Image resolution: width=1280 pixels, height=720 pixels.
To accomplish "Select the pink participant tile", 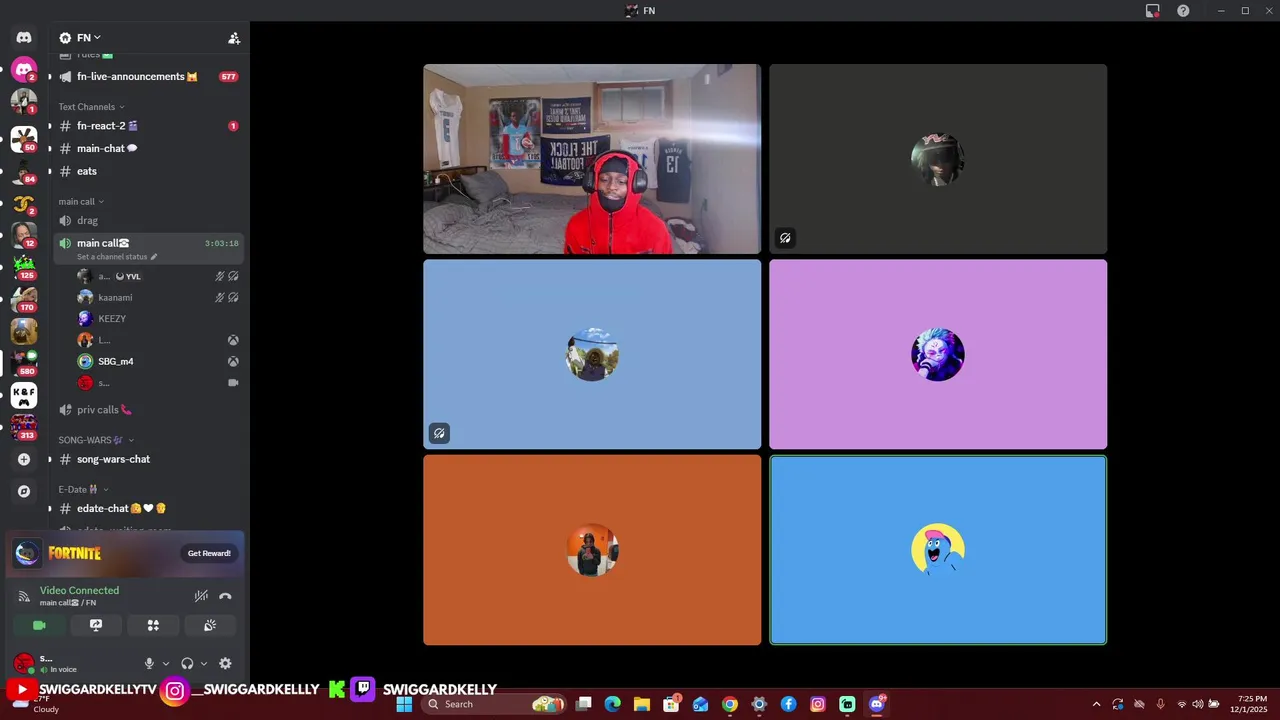I will coord(938,354).
